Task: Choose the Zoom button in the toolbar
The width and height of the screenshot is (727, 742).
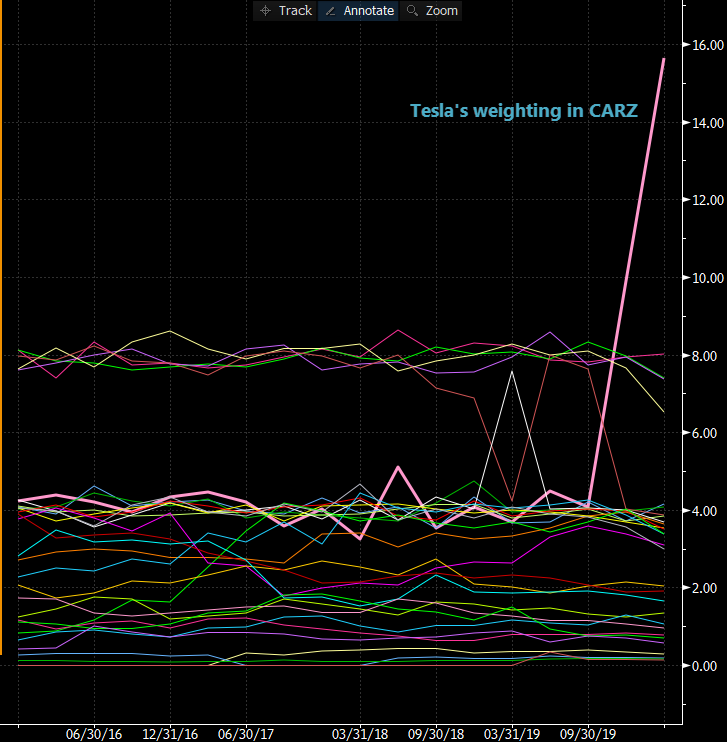Action: 431,11
